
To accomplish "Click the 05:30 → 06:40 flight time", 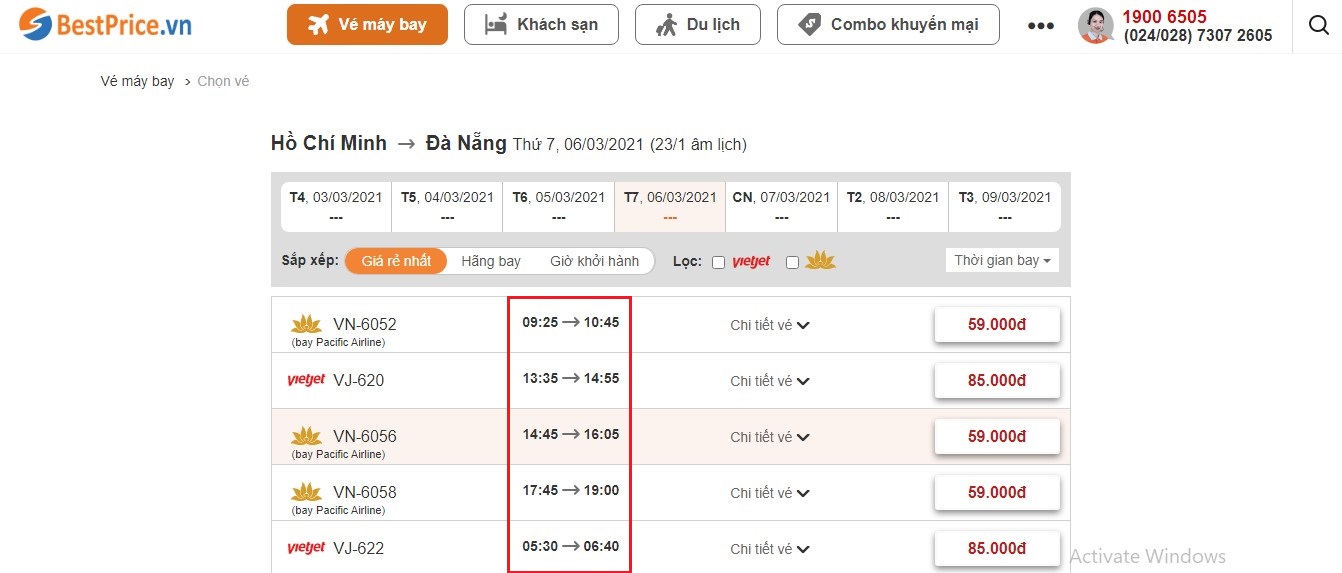I will [x=571, y=547].
